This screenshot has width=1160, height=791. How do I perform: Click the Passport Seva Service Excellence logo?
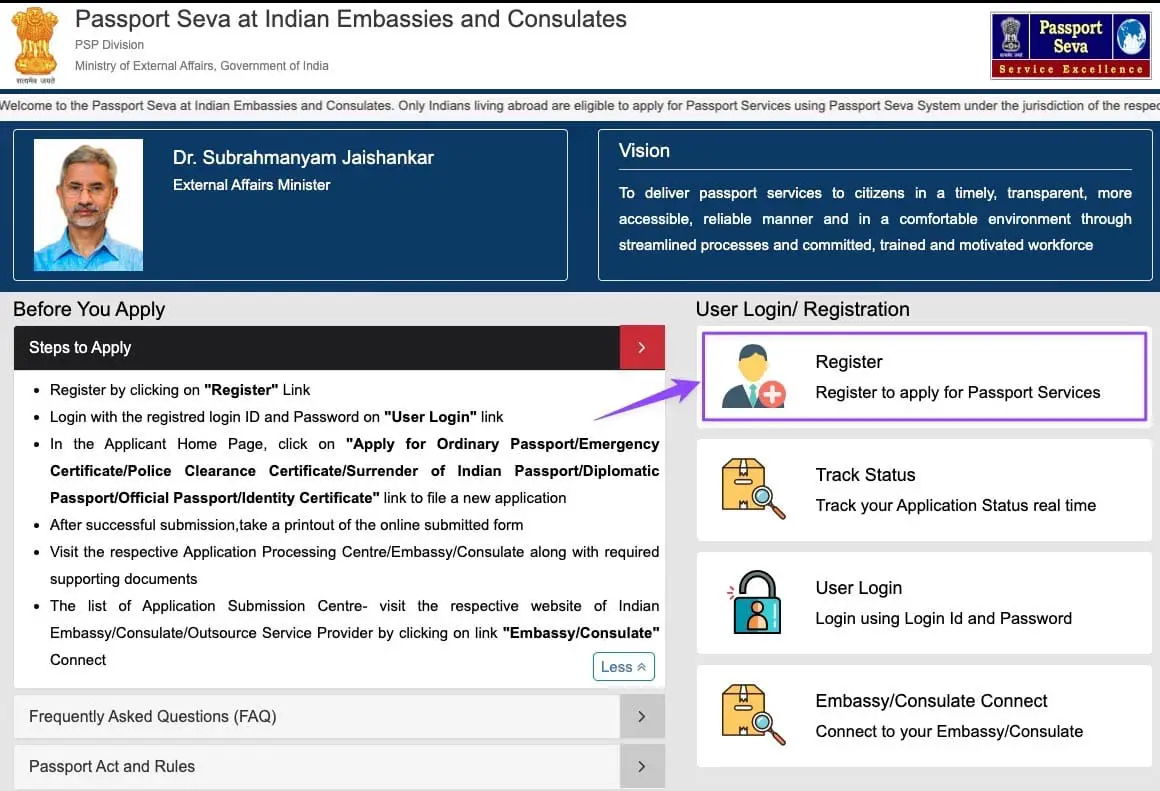(1070, 45)
